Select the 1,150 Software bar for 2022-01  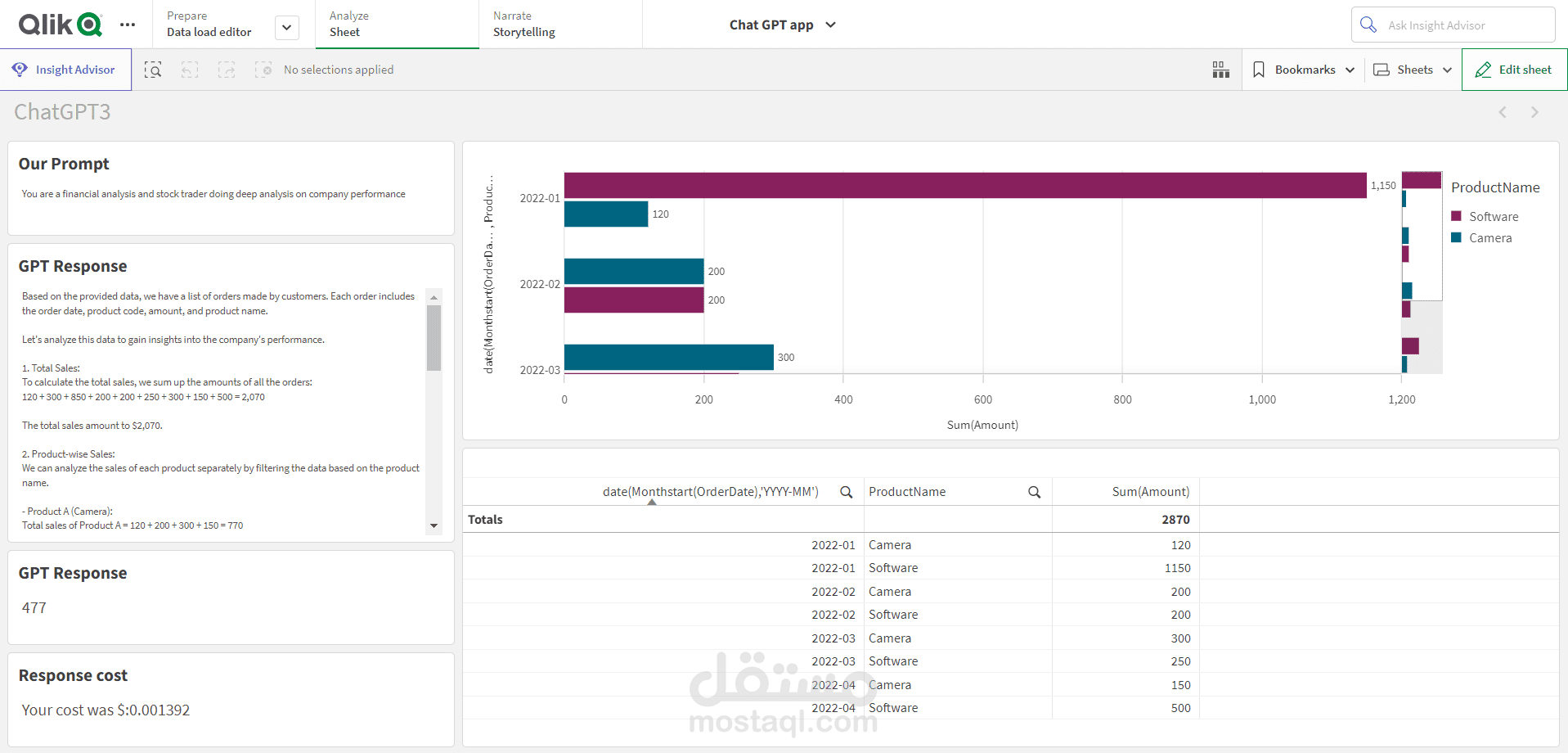point(965,185)
